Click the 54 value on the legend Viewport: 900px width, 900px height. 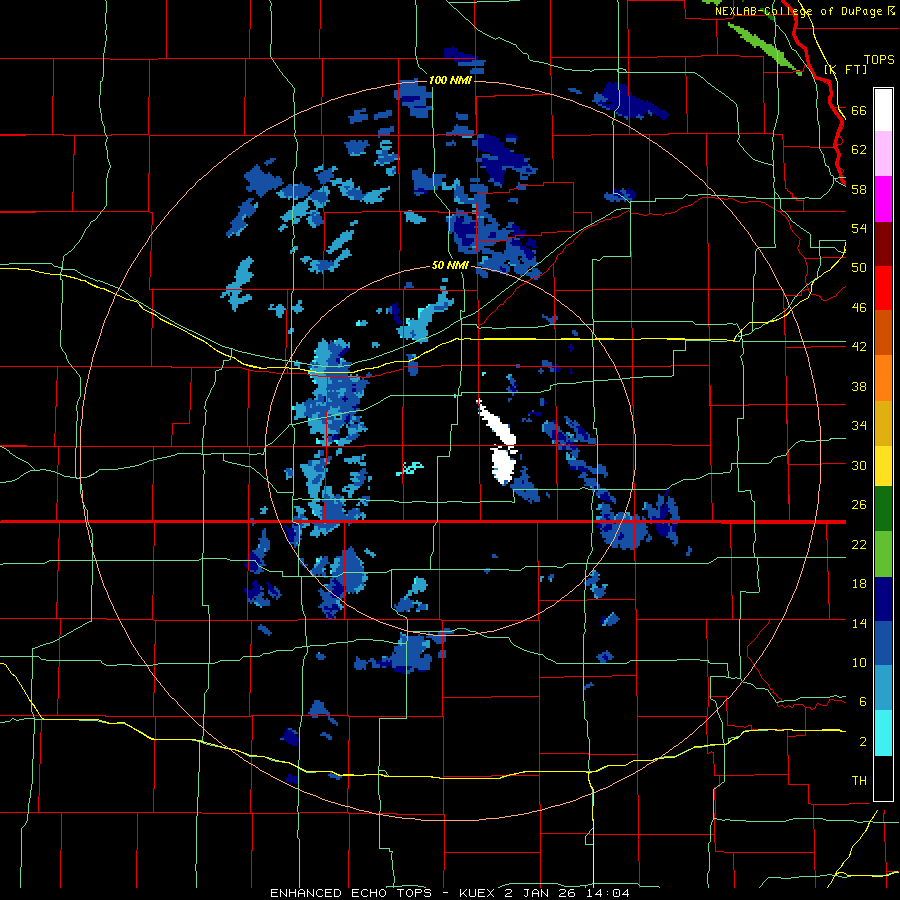click(859, 228)
